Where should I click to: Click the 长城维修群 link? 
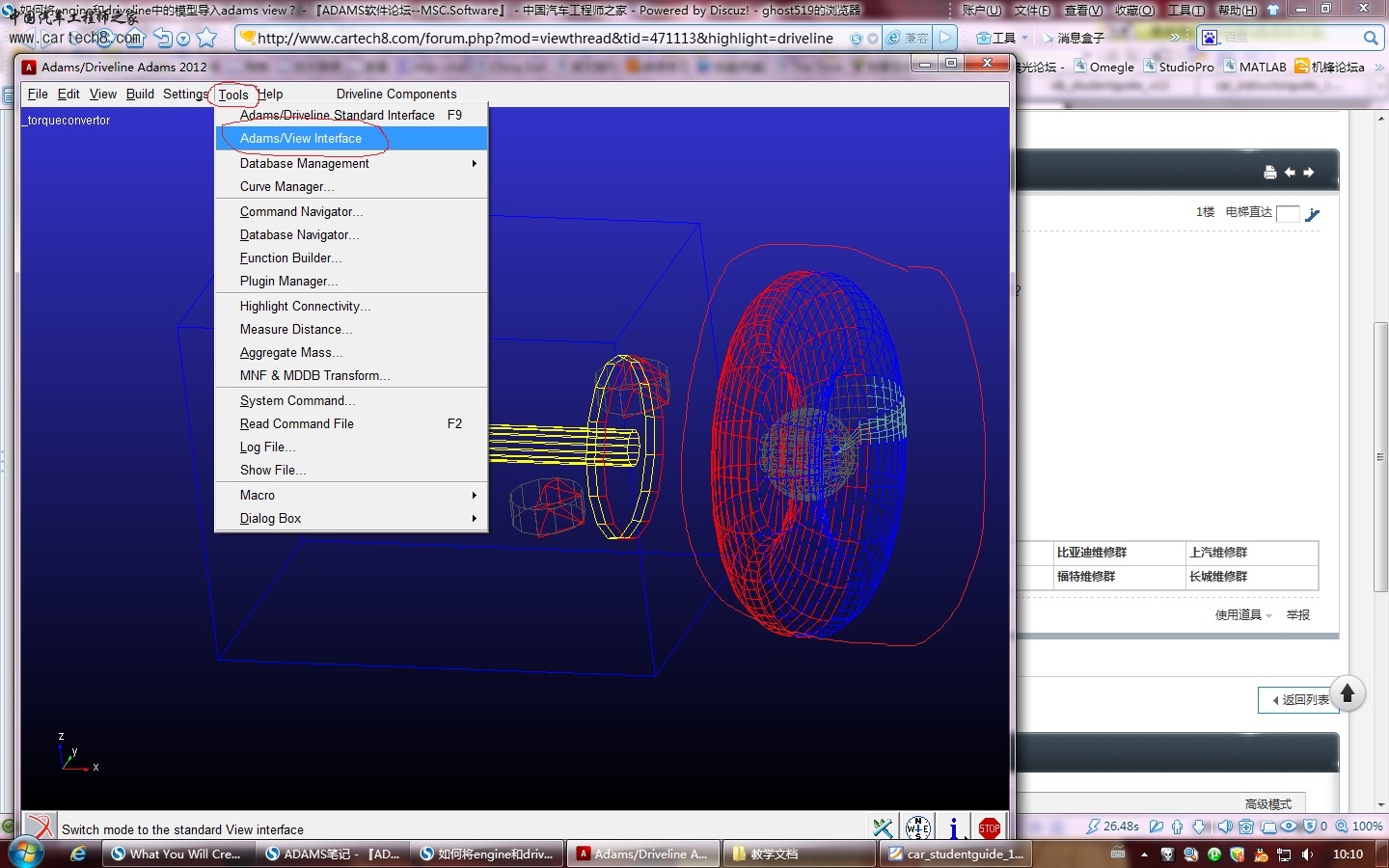pos(1218,577)
